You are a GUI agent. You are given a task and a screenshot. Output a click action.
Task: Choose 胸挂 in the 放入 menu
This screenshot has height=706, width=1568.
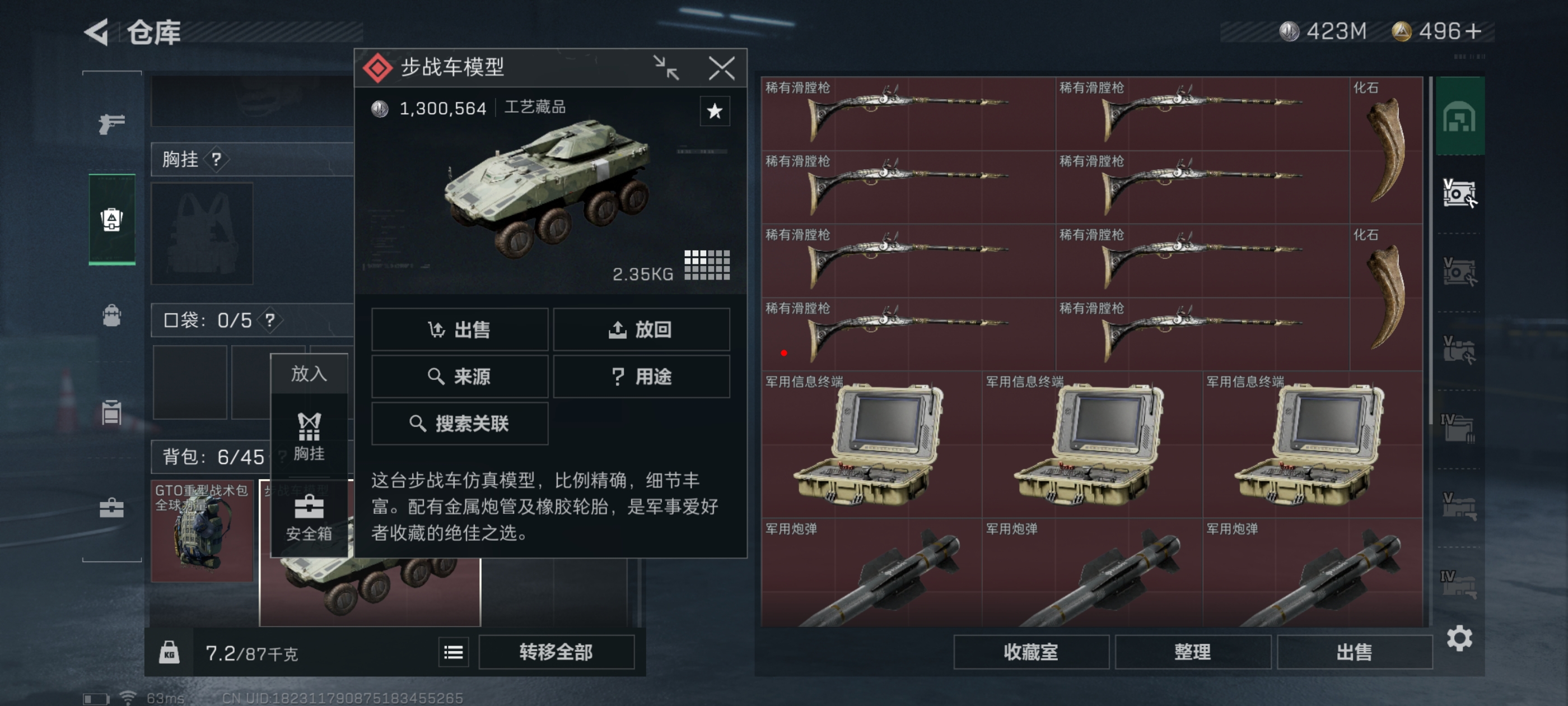[x=309, y=436]
